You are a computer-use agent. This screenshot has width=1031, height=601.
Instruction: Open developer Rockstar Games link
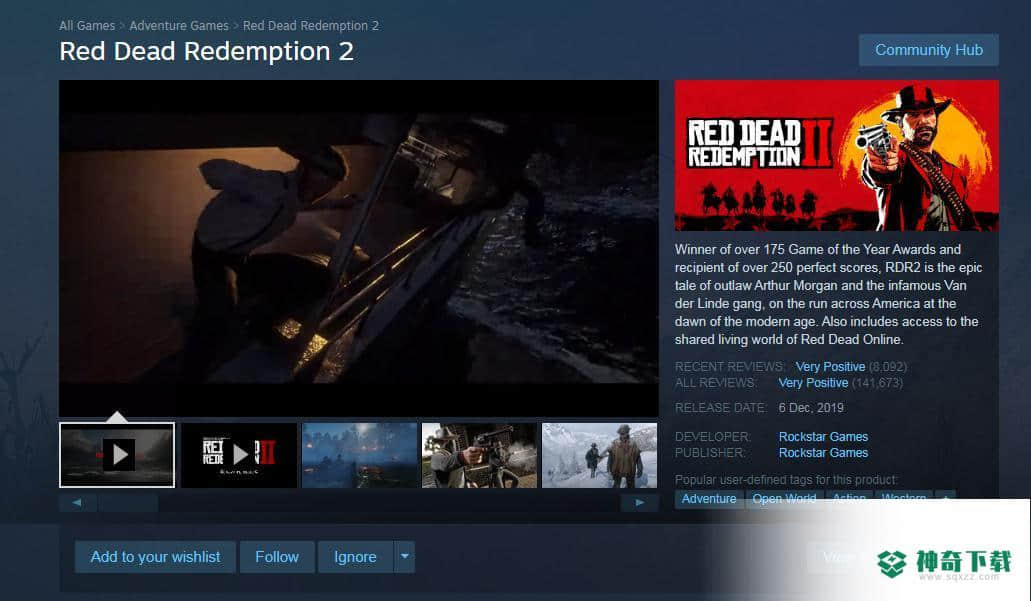coord(823,437)
